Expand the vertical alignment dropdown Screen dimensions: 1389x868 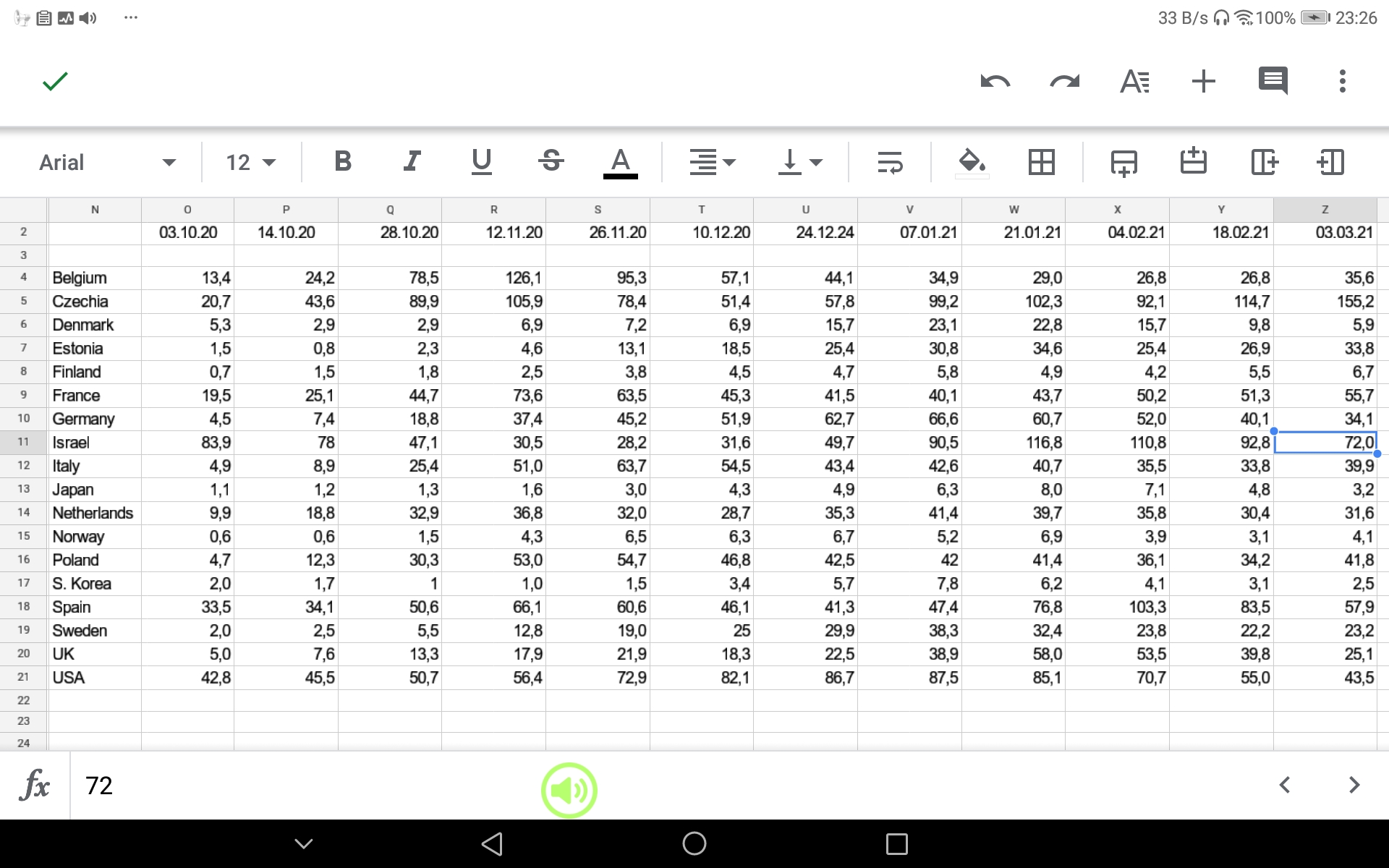click(799, 162)
